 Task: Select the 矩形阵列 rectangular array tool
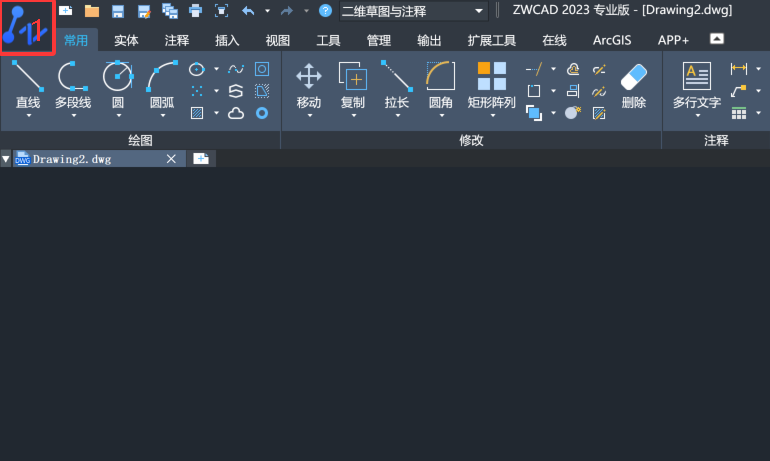(492, 83)
